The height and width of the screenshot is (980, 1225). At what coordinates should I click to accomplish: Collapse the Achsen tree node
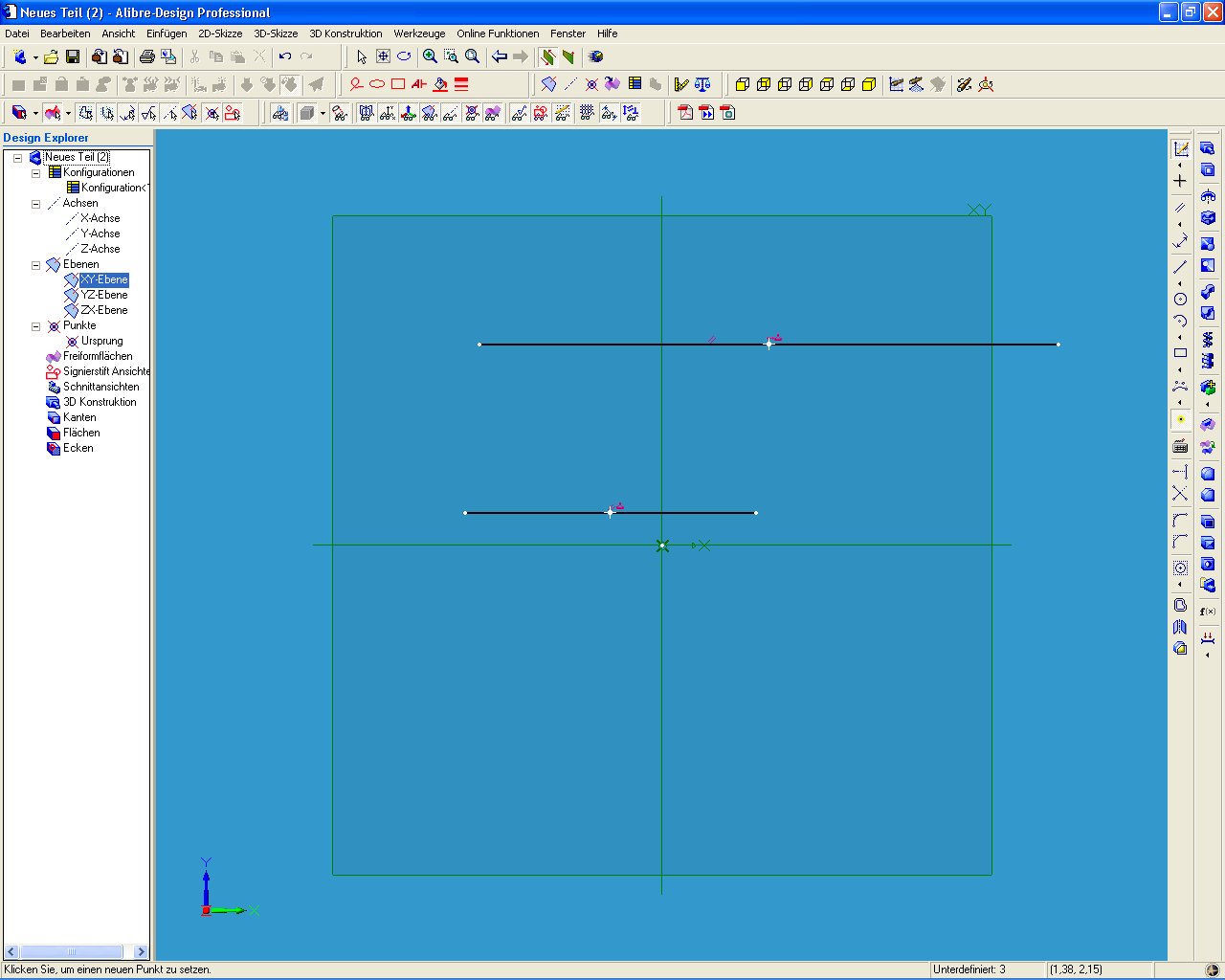pyautogui.click(x=36, y=204)
